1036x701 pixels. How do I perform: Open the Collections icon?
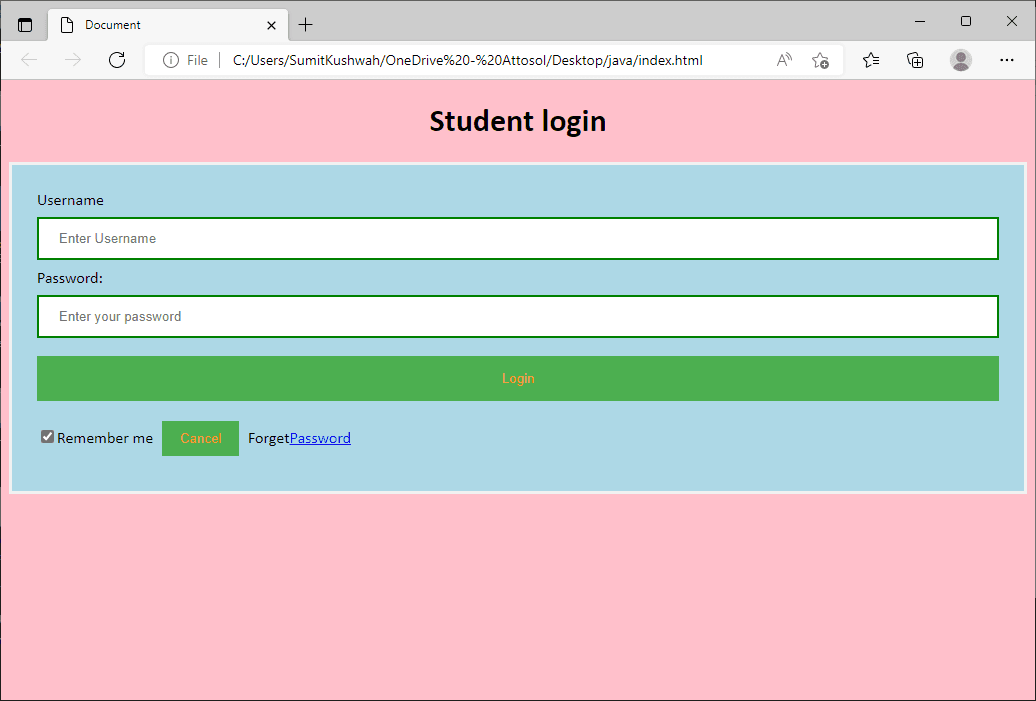915,60
